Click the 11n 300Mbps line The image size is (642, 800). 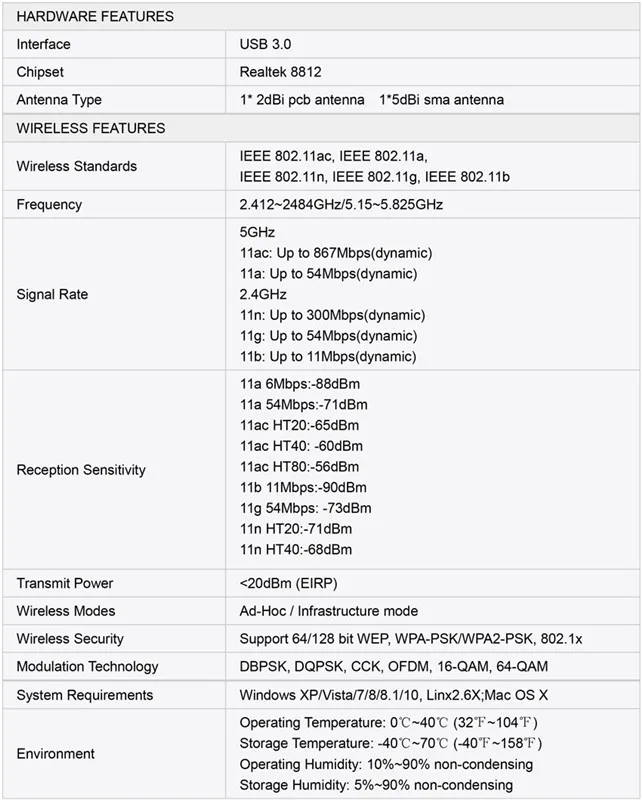coord(332,315)
